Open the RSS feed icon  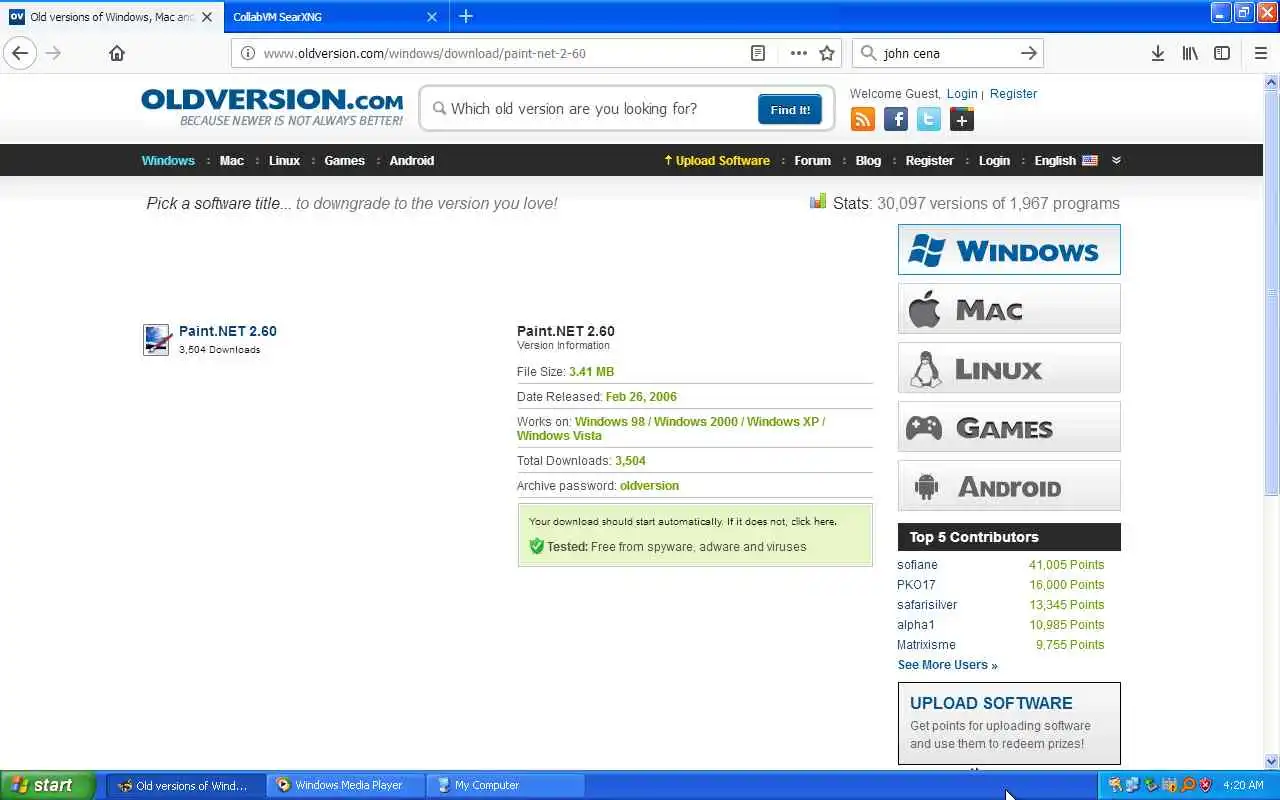tap(862, 120)
